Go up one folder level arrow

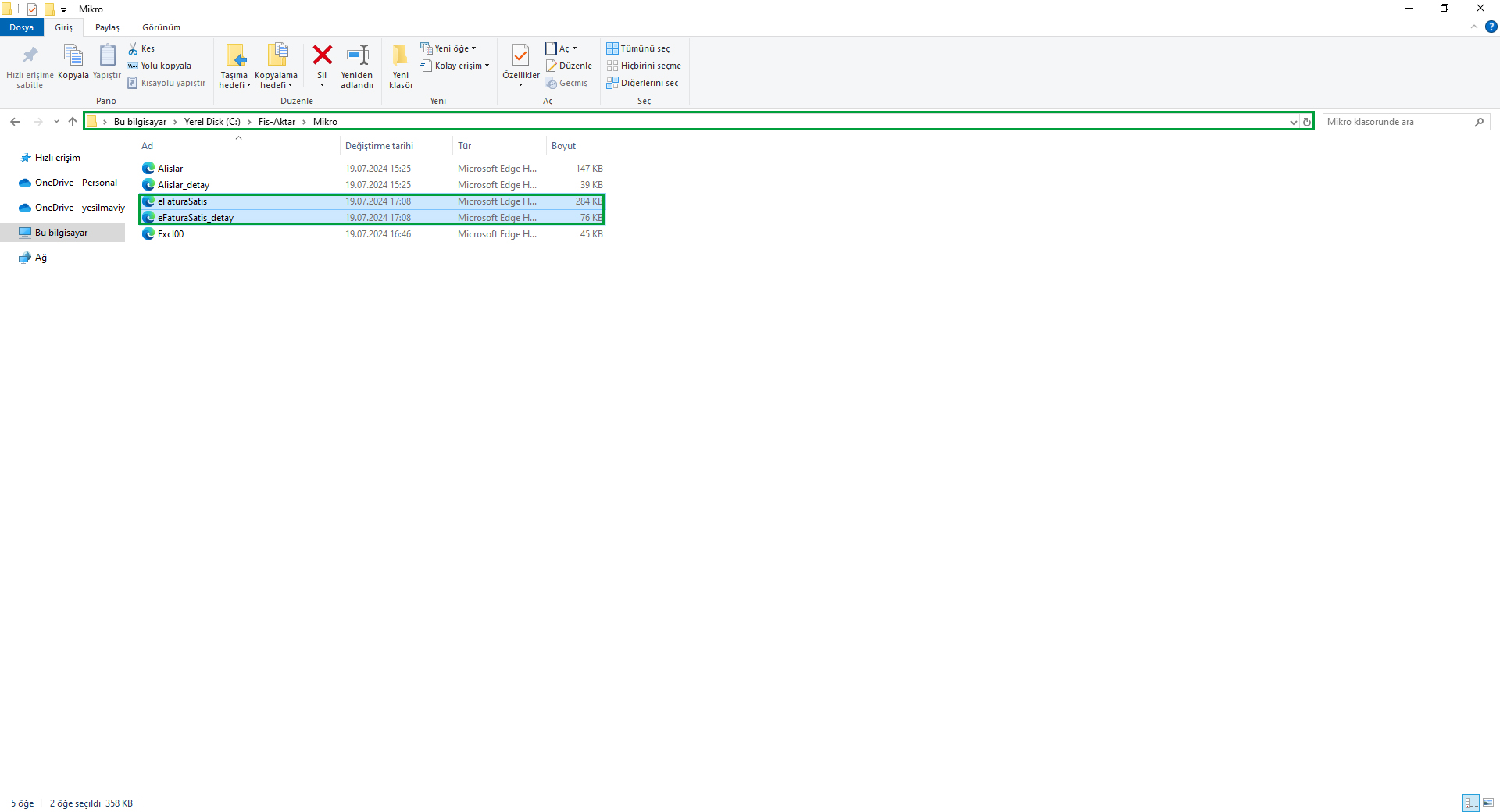pos(73,122)
